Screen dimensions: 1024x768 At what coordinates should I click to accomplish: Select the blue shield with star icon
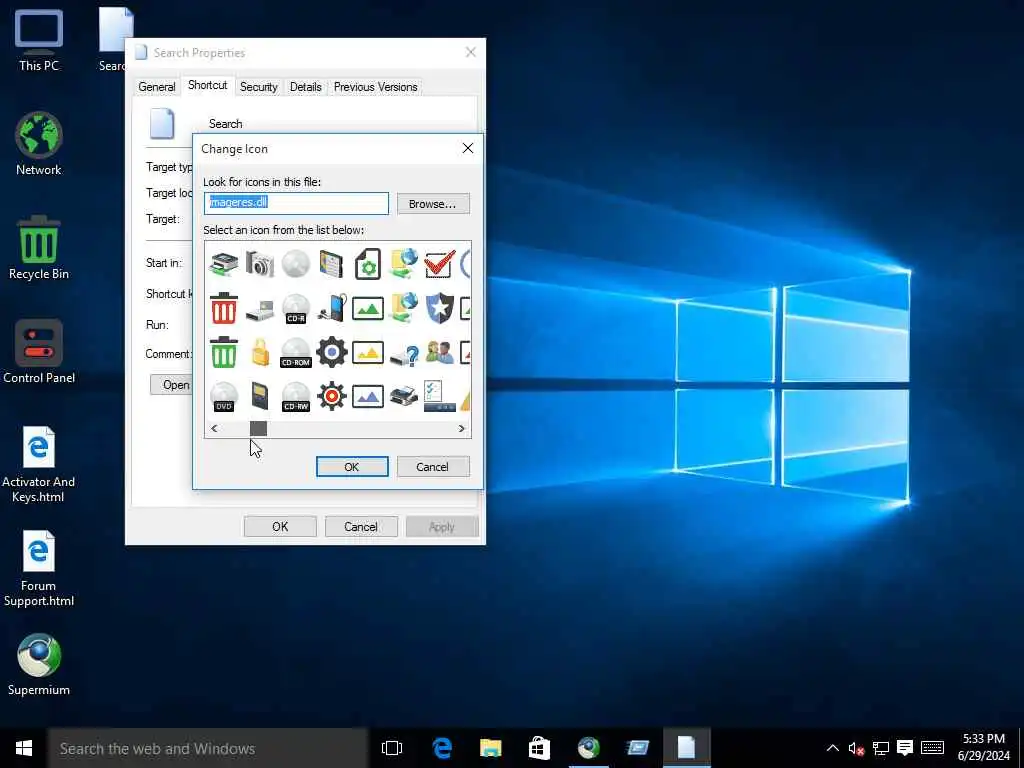tap(440, 308)
